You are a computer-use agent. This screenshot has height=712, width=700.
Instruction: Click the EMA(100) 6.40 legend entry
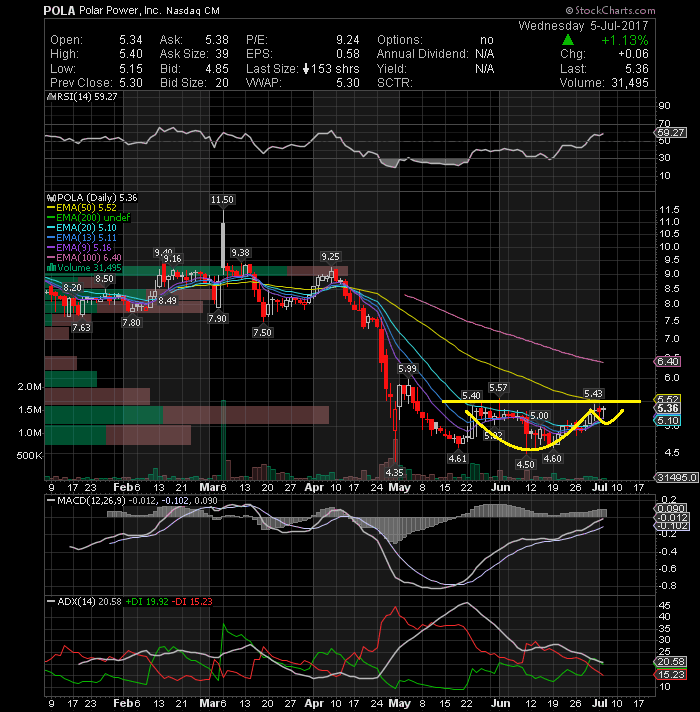[x=84, y=257]
